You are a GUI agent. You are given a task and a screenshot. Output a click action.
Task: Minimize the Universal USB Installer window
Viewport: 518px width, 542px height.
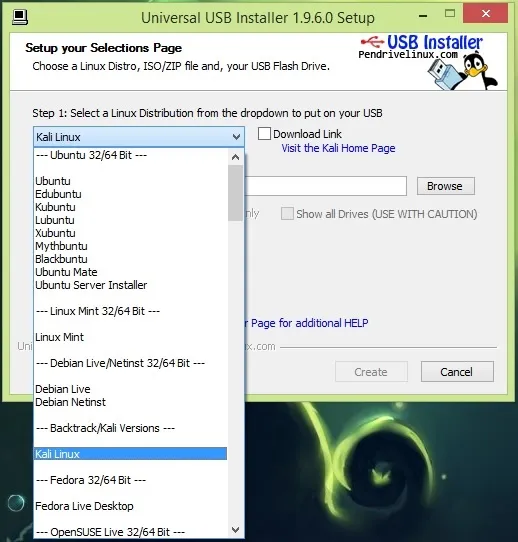[x=423, y=16]
